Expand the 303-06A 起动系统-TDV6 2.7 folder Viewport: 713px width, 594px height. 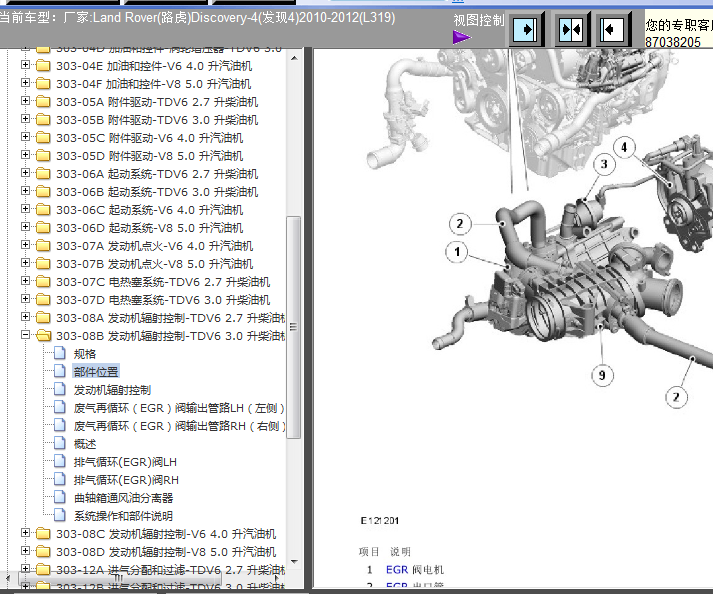click(25, 173)
